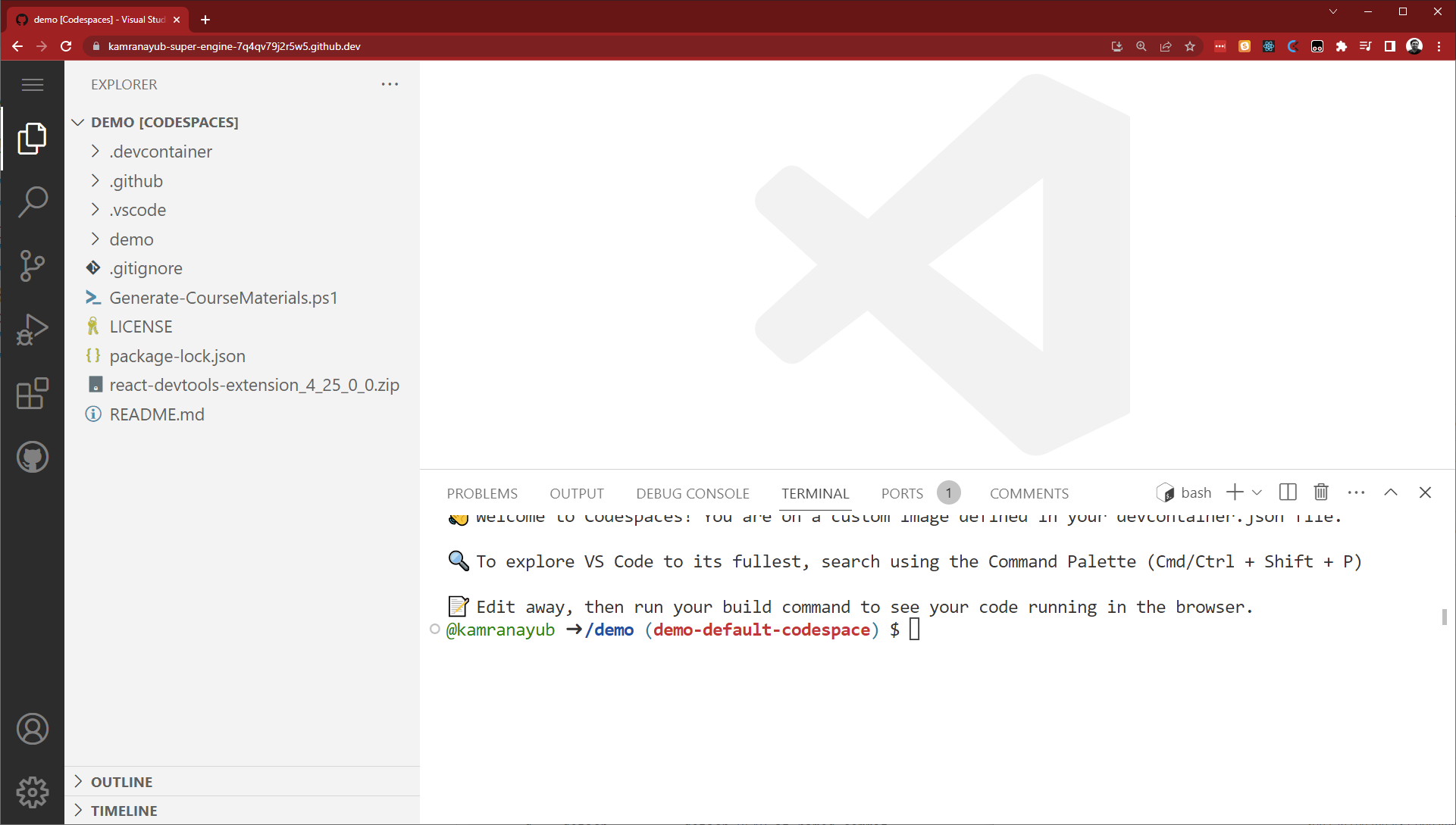
Task: Expand the .devcontainer folder
Action: pos(160,152)
